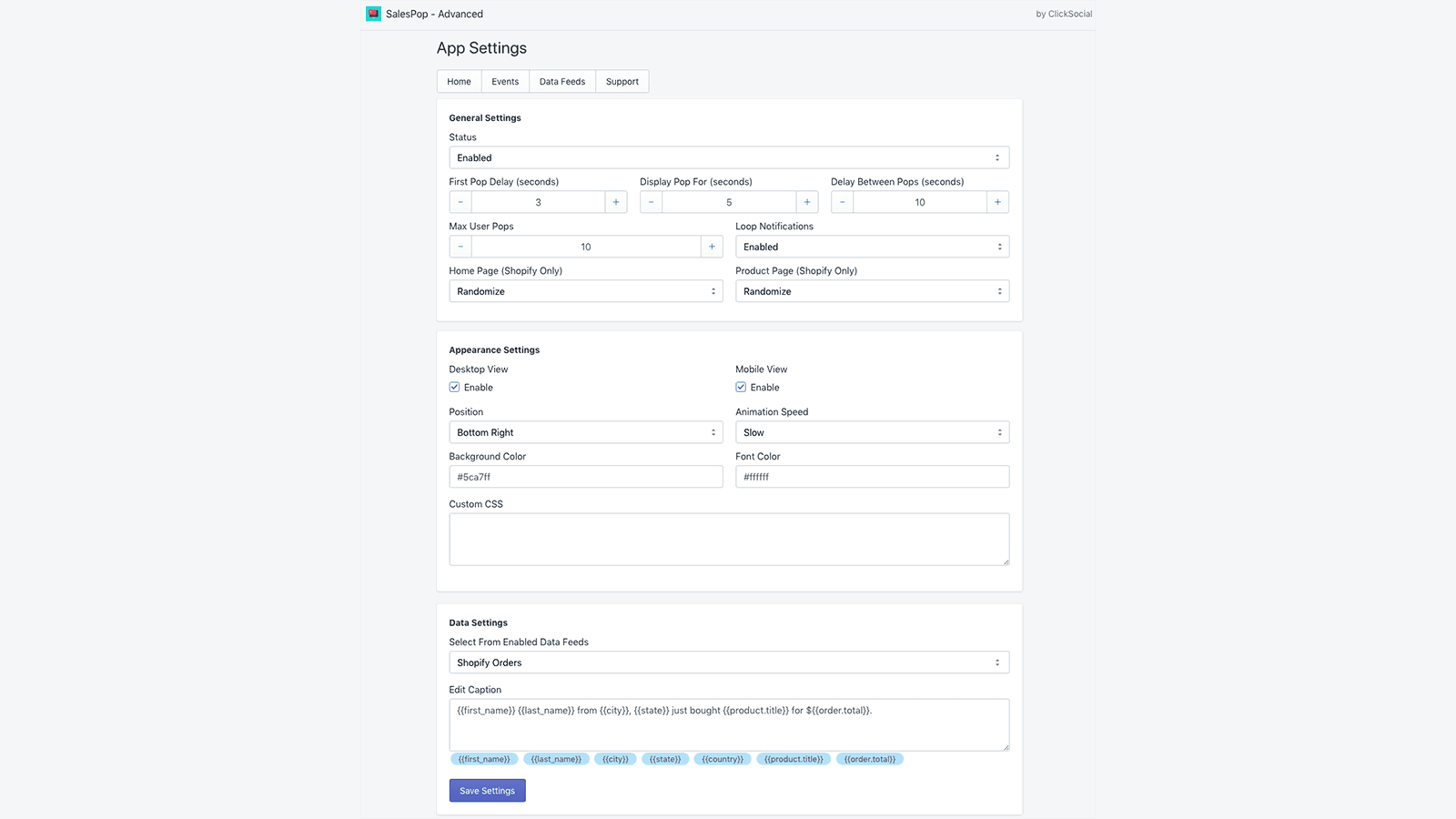The width and height of the screenshot is (1456, 819).
Task: Decrement Max User Pops value
Action: click(x=460, y=246)
